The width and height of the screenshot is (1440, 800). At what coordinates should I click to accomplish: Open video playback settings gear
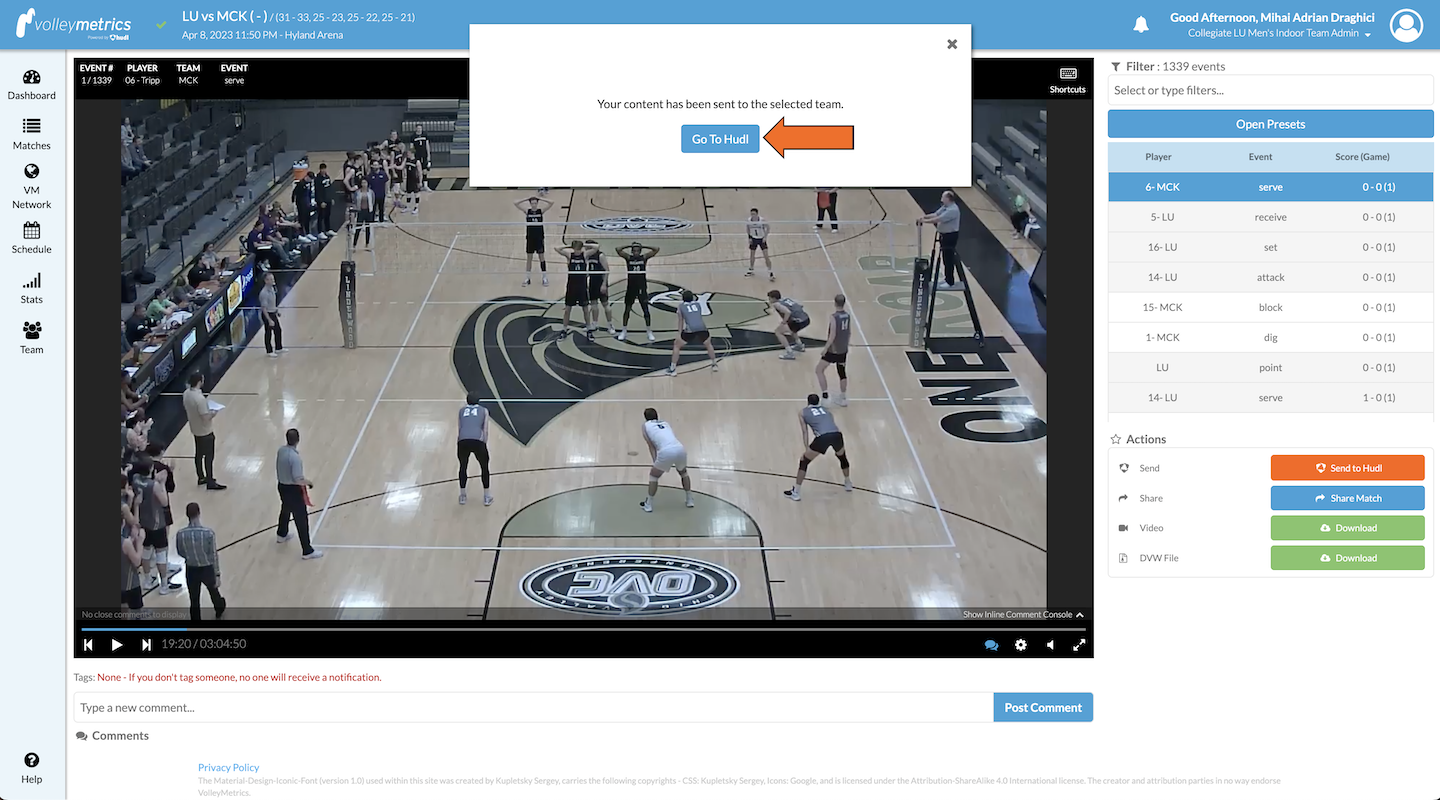(1020, 645)
